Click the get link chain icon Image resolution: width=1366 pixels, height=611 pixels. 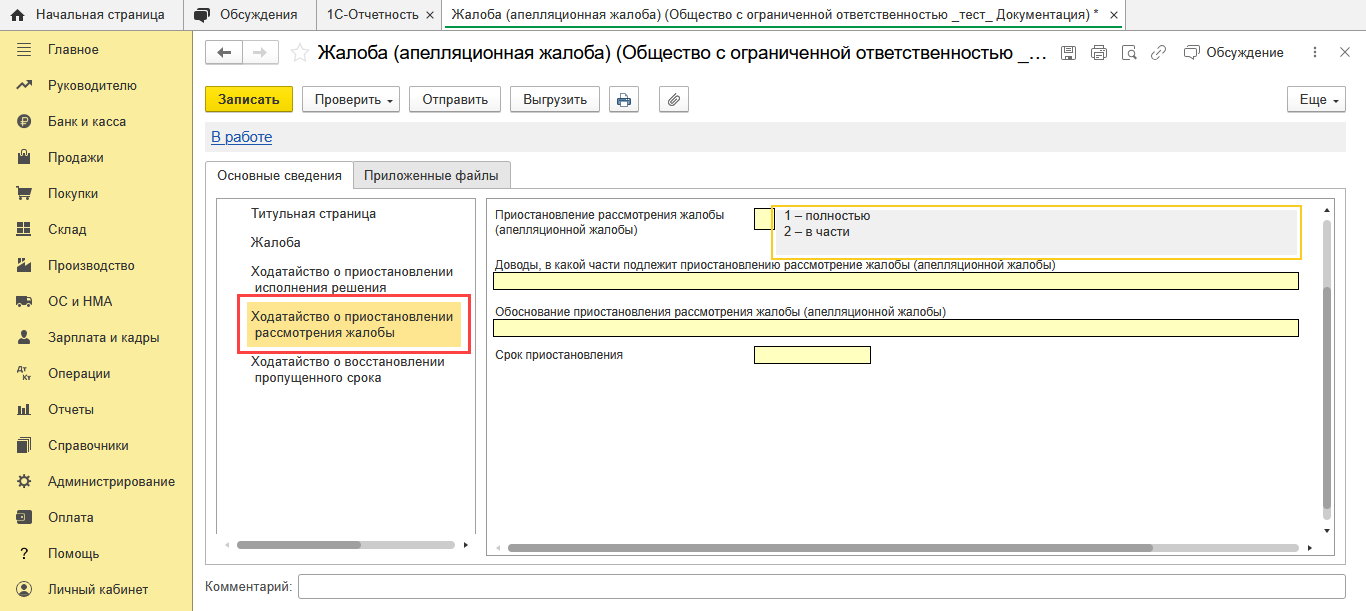tap(1159, 53)
